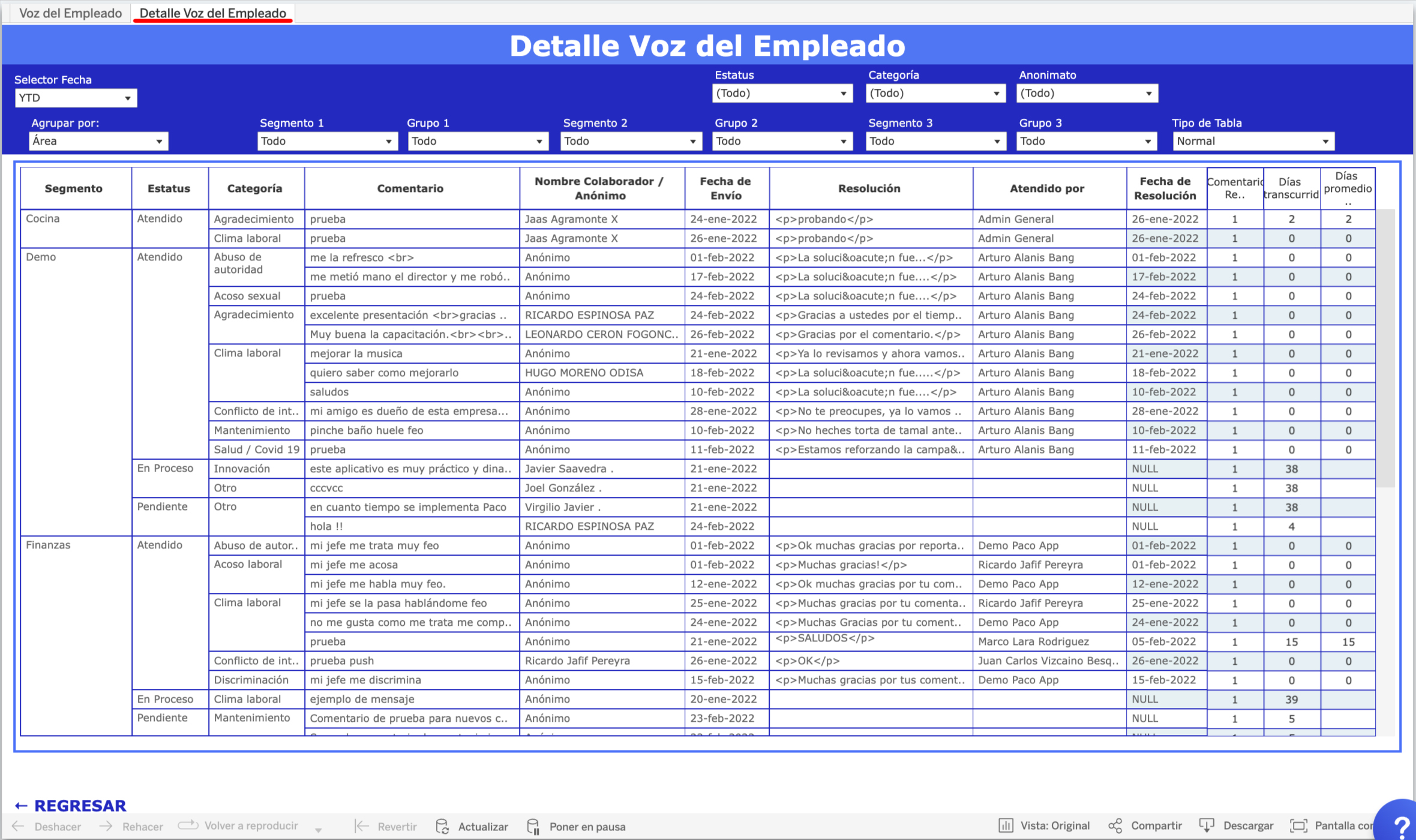
Task: Click collaborator name HUGO MORENO ODISA
Action: click(x=602, y=373)
